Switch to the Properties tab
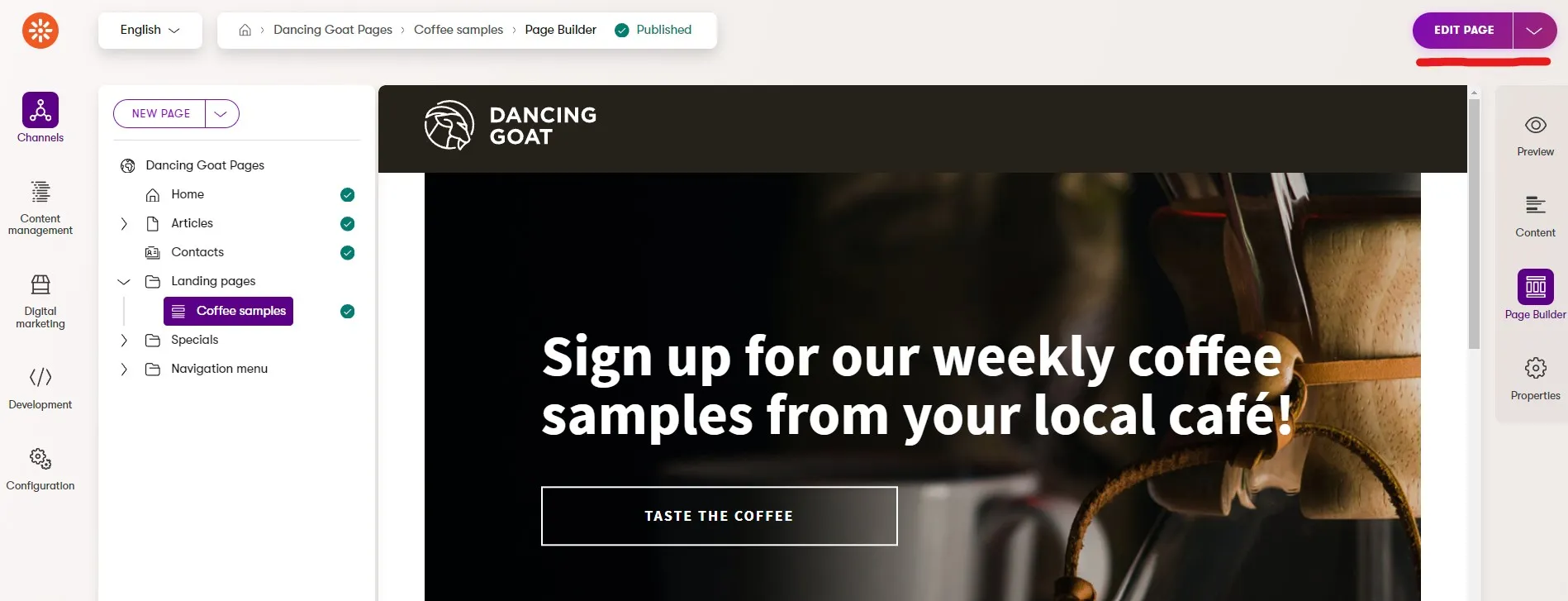 pos(1536,379)
